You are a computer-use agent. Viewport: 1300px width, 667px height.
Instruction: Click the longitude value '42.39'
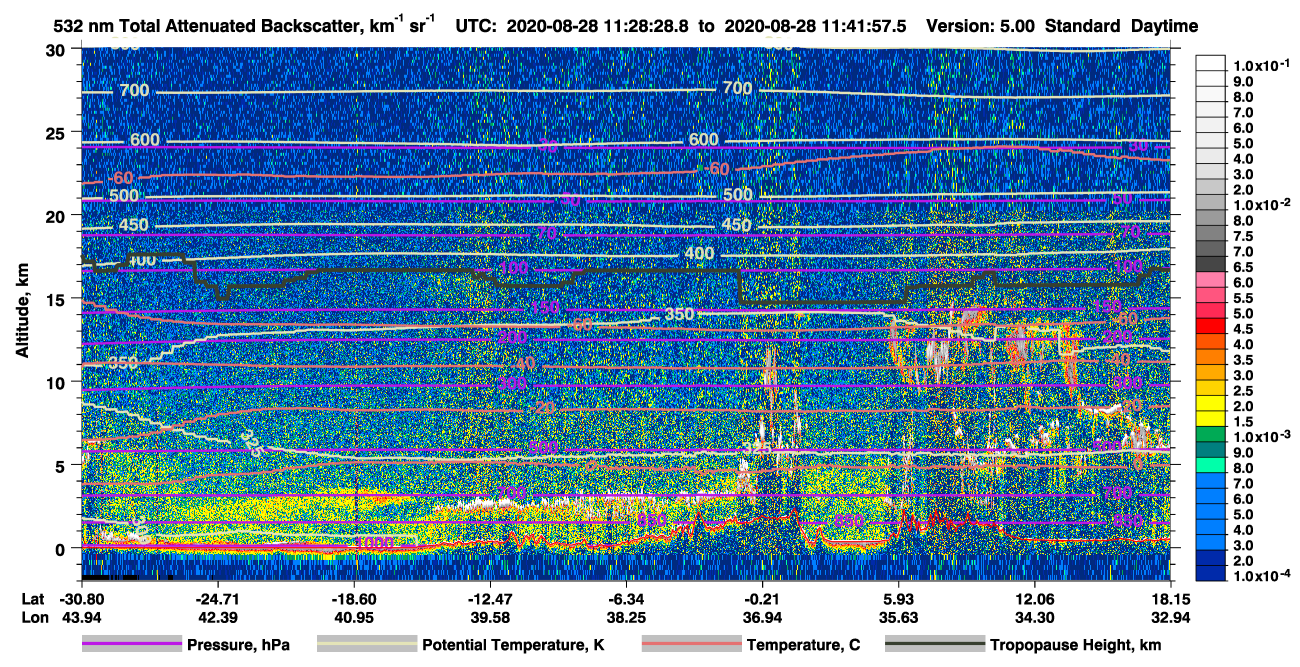216,617
